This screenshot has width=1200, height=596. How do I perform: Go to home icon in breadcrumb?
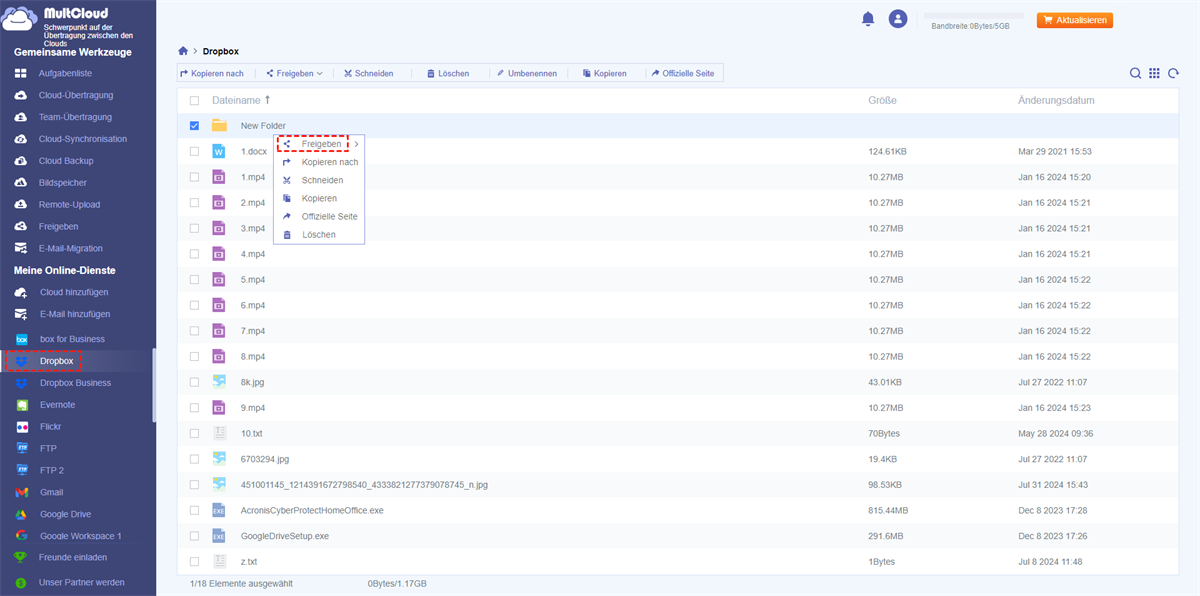(183, 51)
